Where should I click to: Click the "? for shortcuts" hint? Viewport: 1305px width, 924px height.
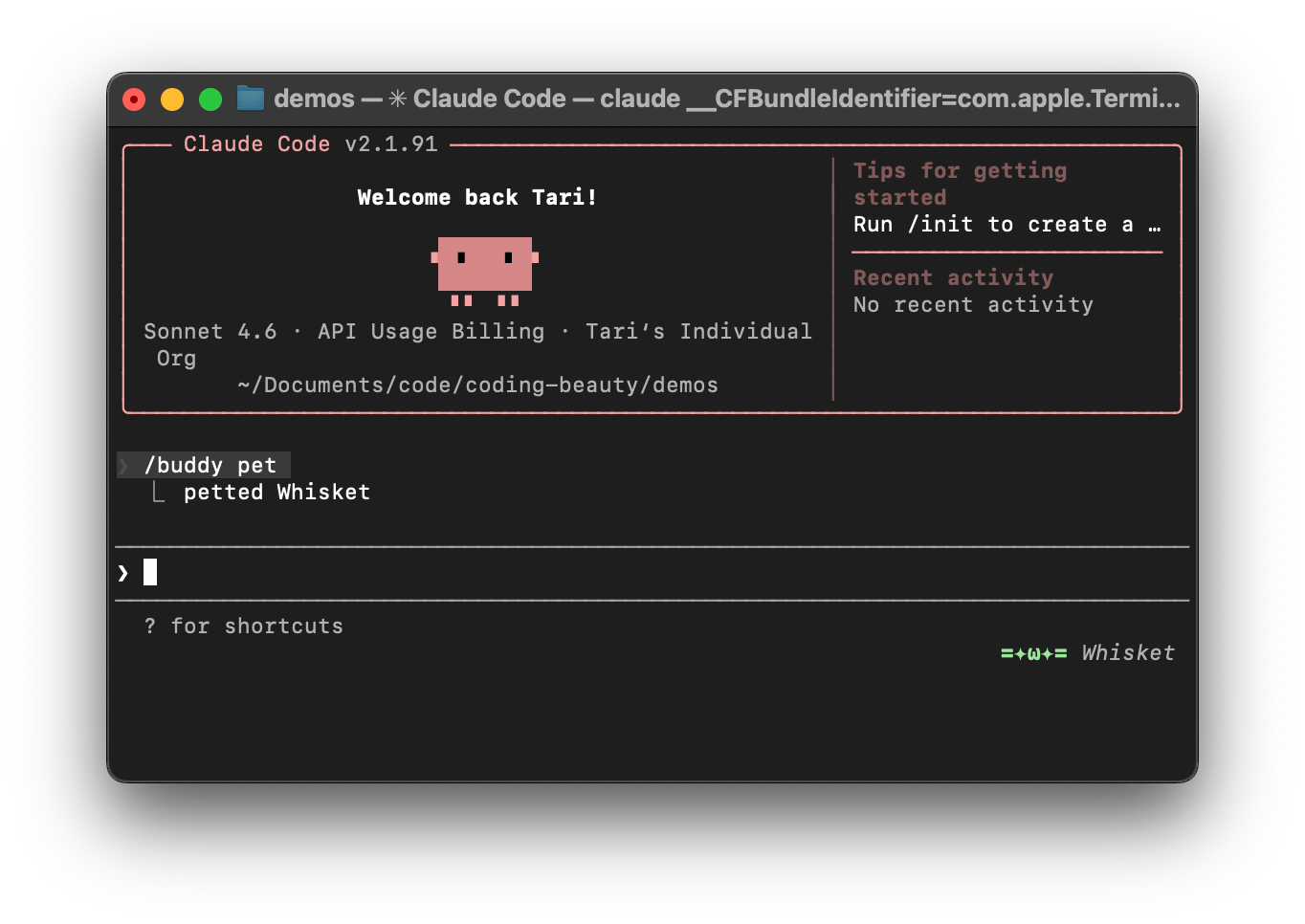pos(243,627)
